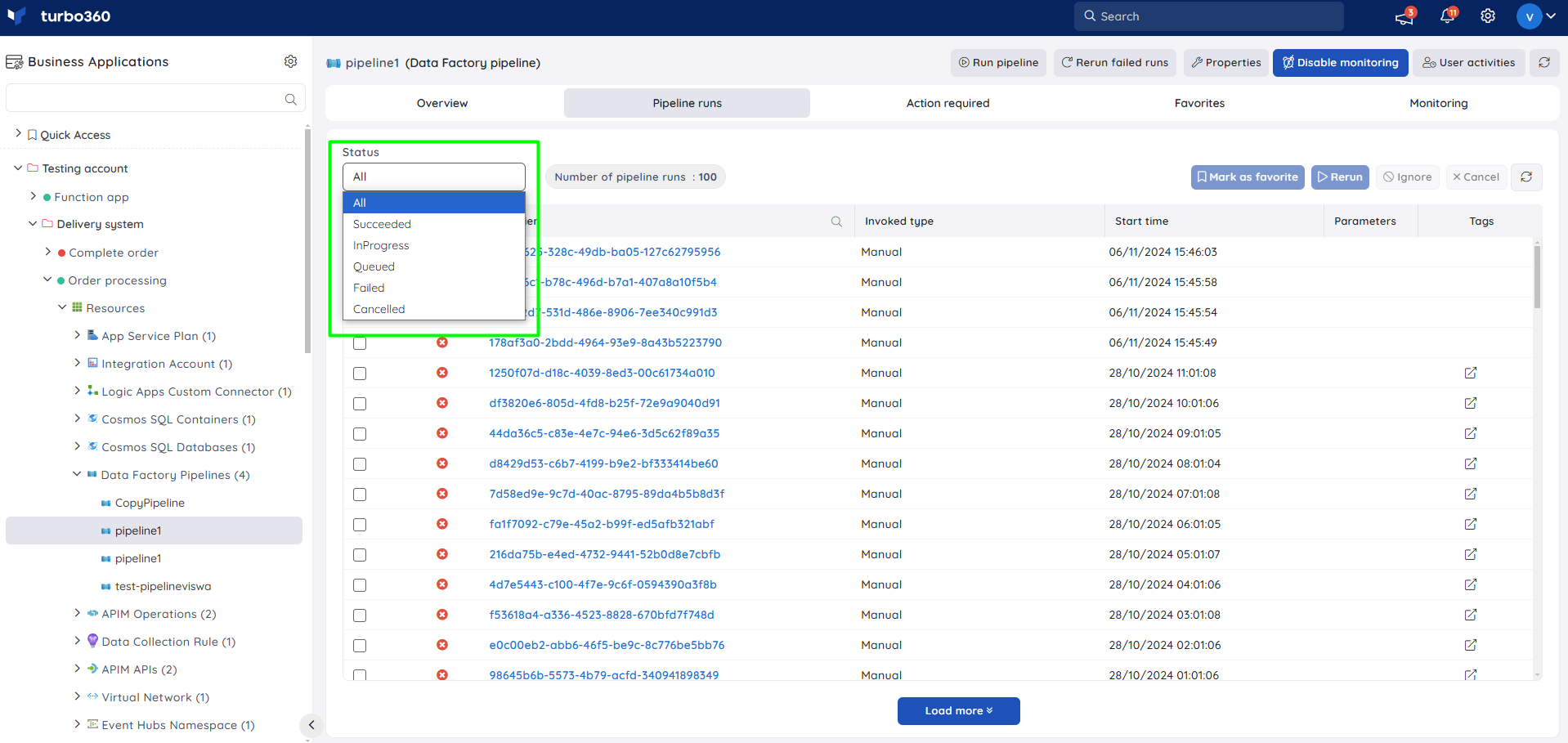The height and width of the screenshot is (743, 1568).
Task: Click the page refresh icon beside User activities
Action: pyautogui.click(x=1544, y=62)
